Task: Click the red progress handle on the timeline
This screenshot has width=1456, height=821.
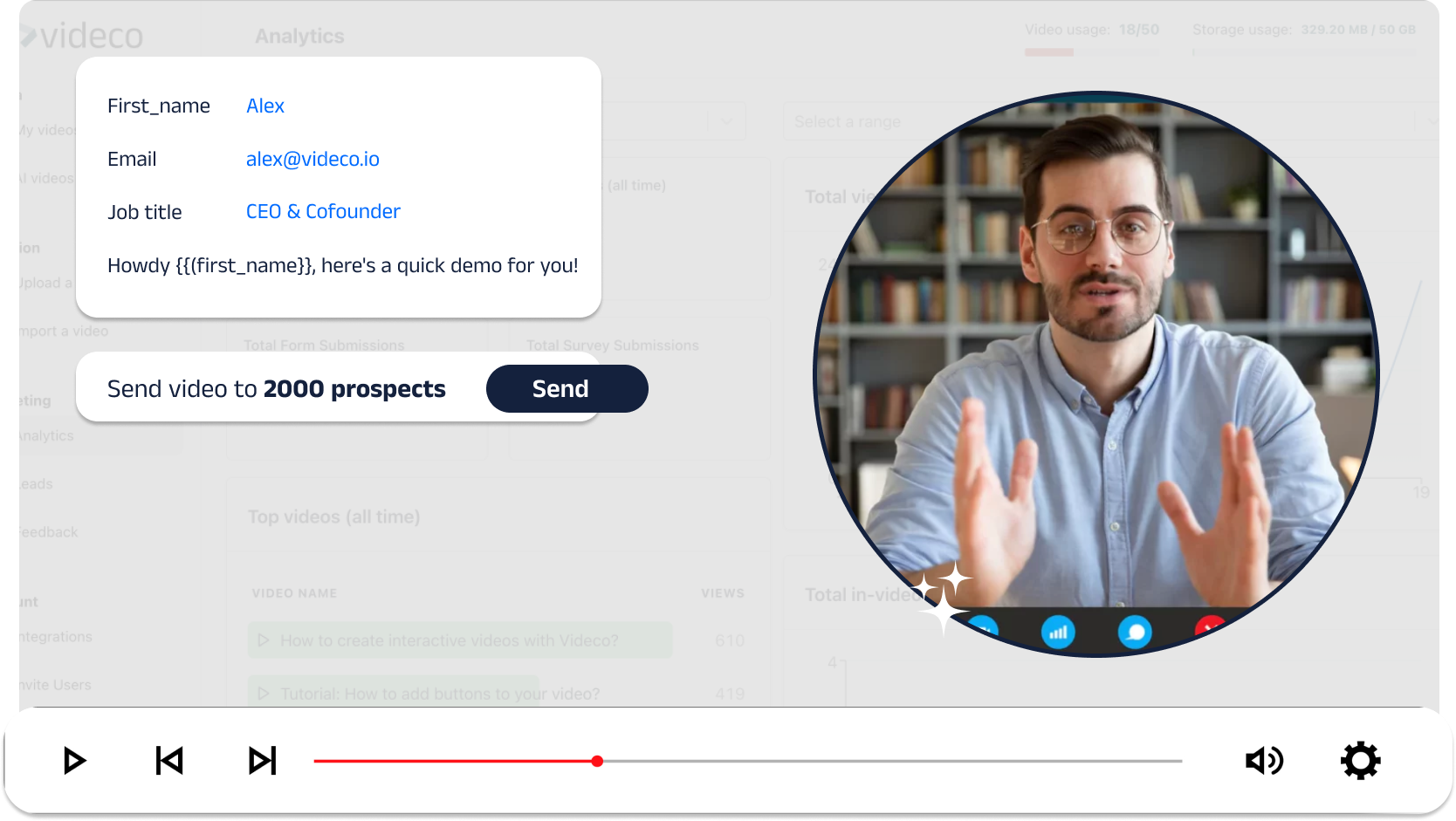Action: (x=597, y=762)
